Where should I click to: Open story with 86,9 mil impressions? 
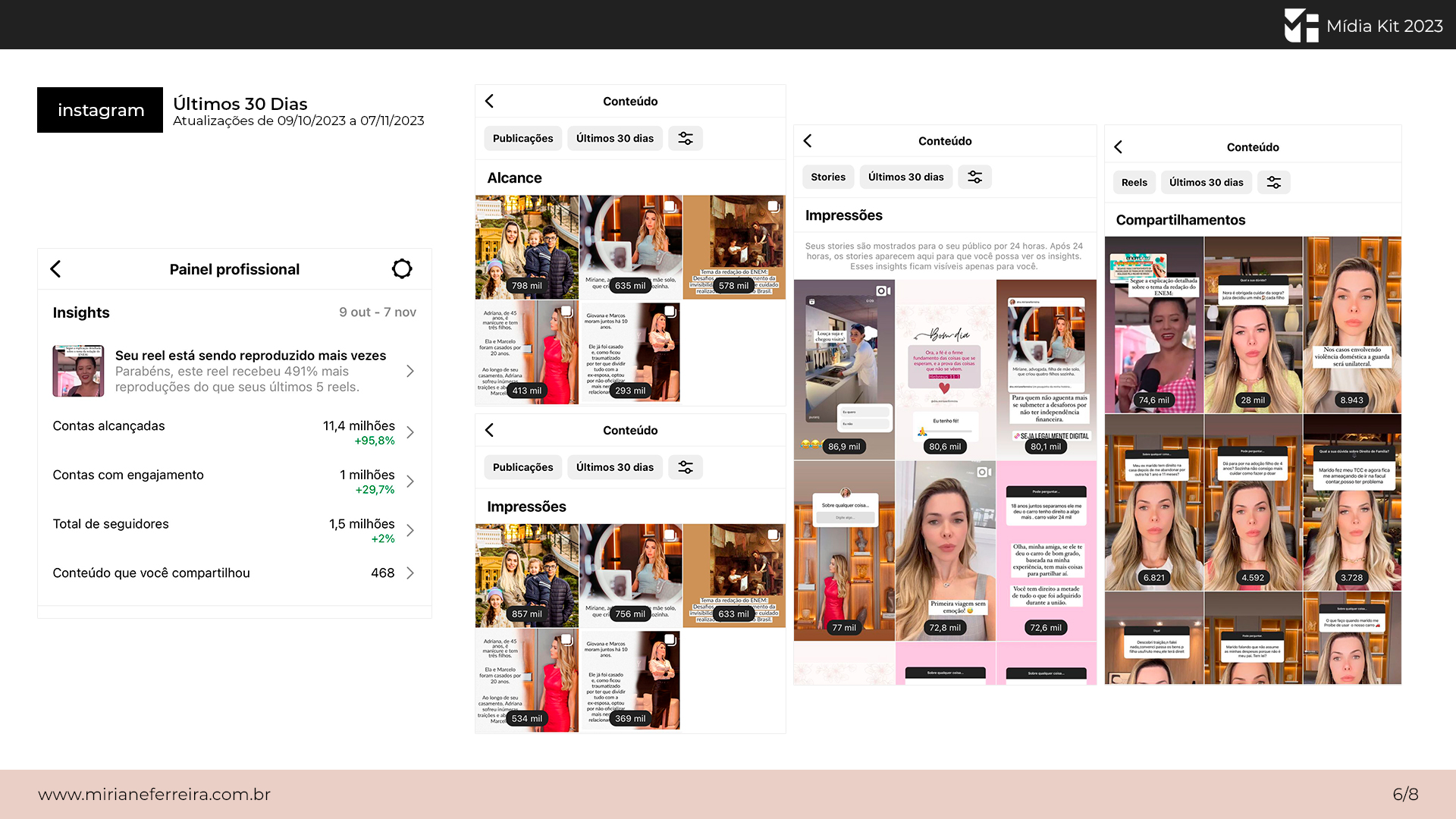click(x=844, y=369)
